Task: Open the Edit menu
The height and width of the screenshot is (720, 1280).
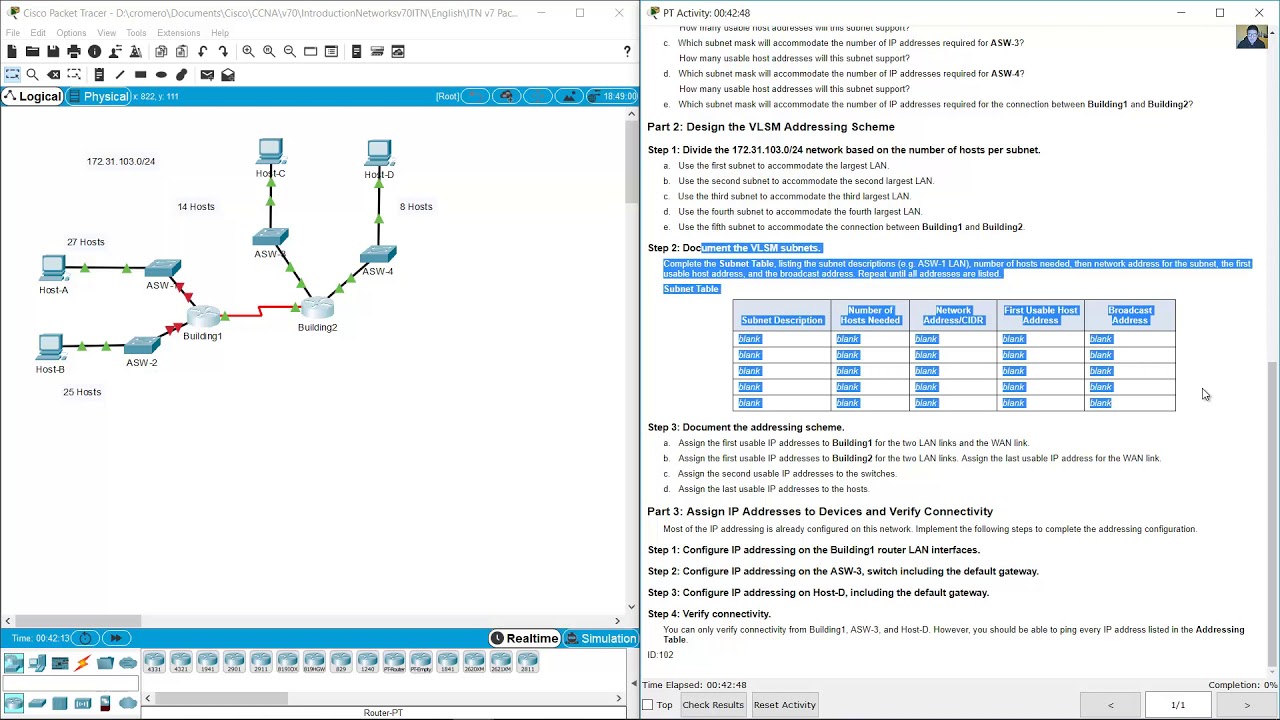Action: pos(38,33)
